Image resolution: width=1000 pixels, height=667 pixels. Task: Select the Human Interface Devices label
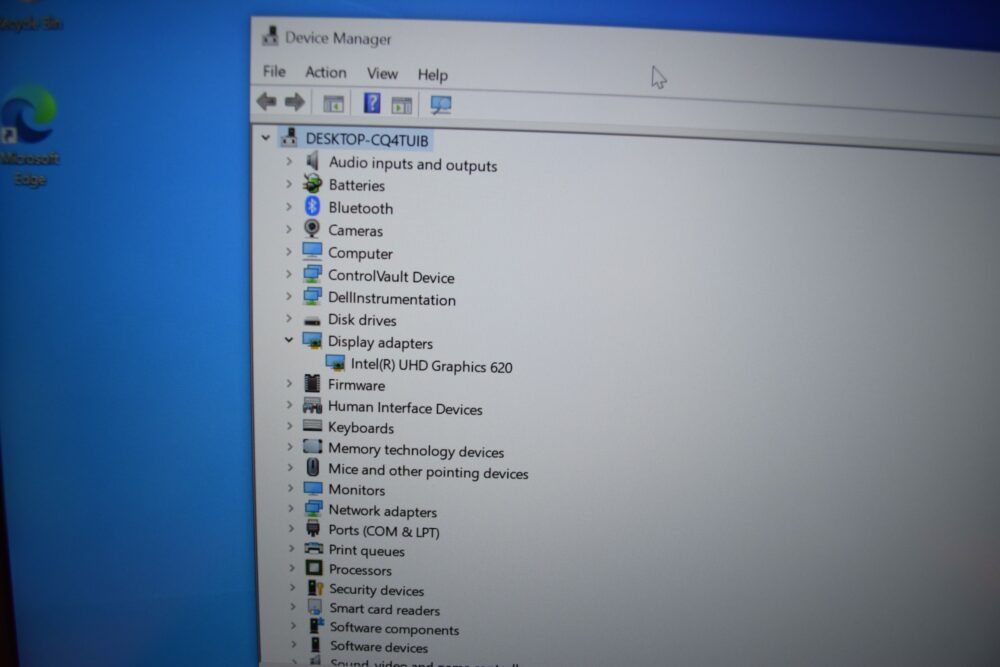(405, 407)
